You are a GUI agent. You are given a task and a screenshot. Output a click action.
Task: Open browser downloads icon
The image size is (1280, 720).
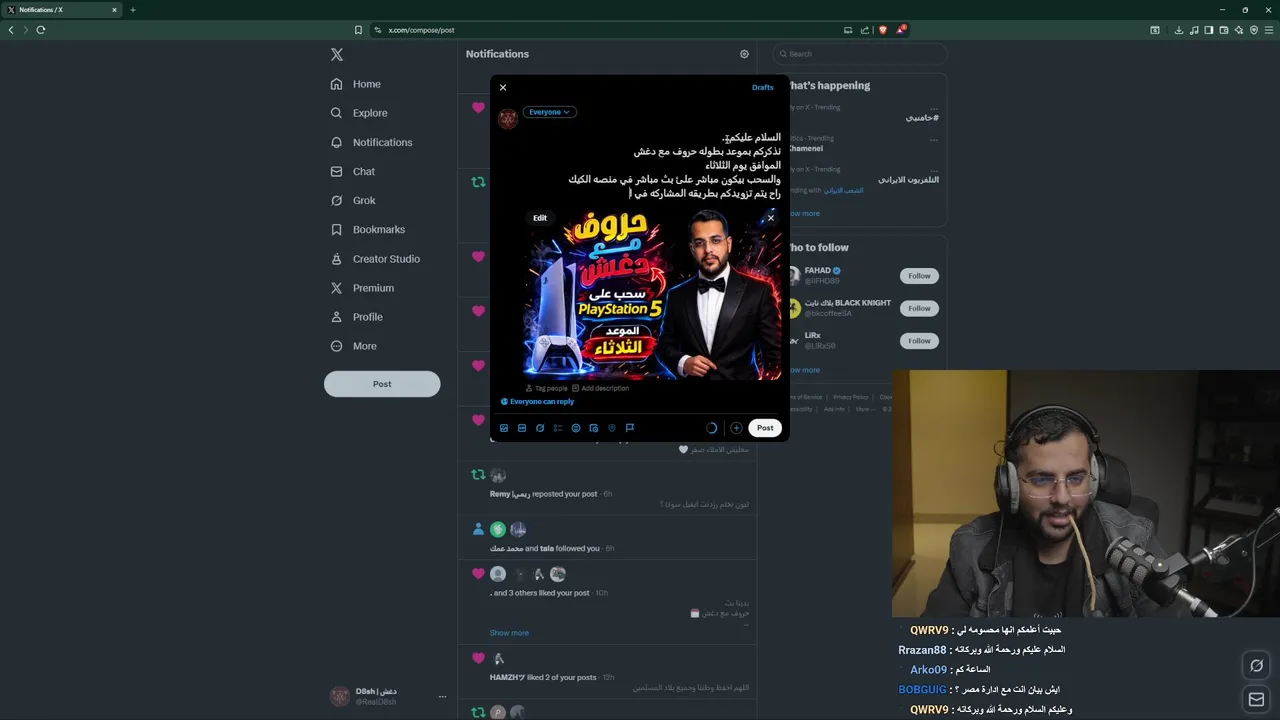pyautogui.click(x=1180, y=30)
